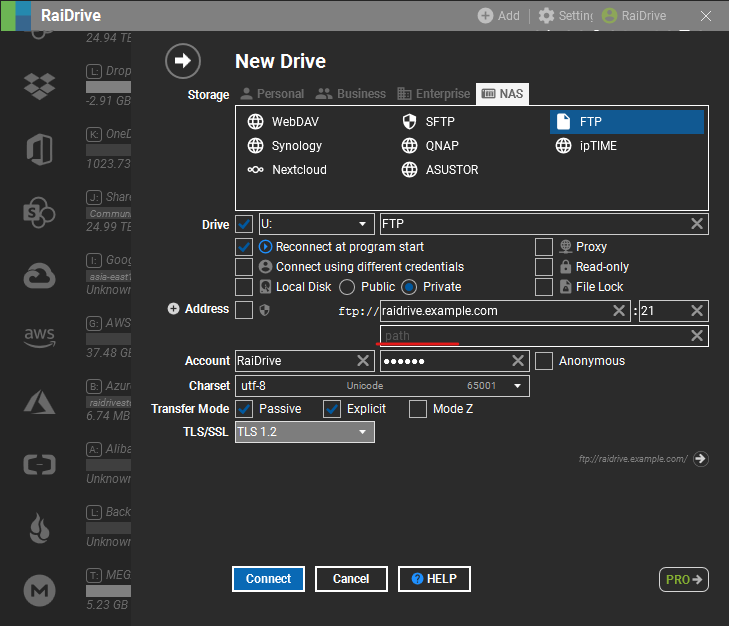Enable the Anonymous checkbox
The height and width of the screenshot is (626, 729).
pyautogui.click(x=544, y=361)
